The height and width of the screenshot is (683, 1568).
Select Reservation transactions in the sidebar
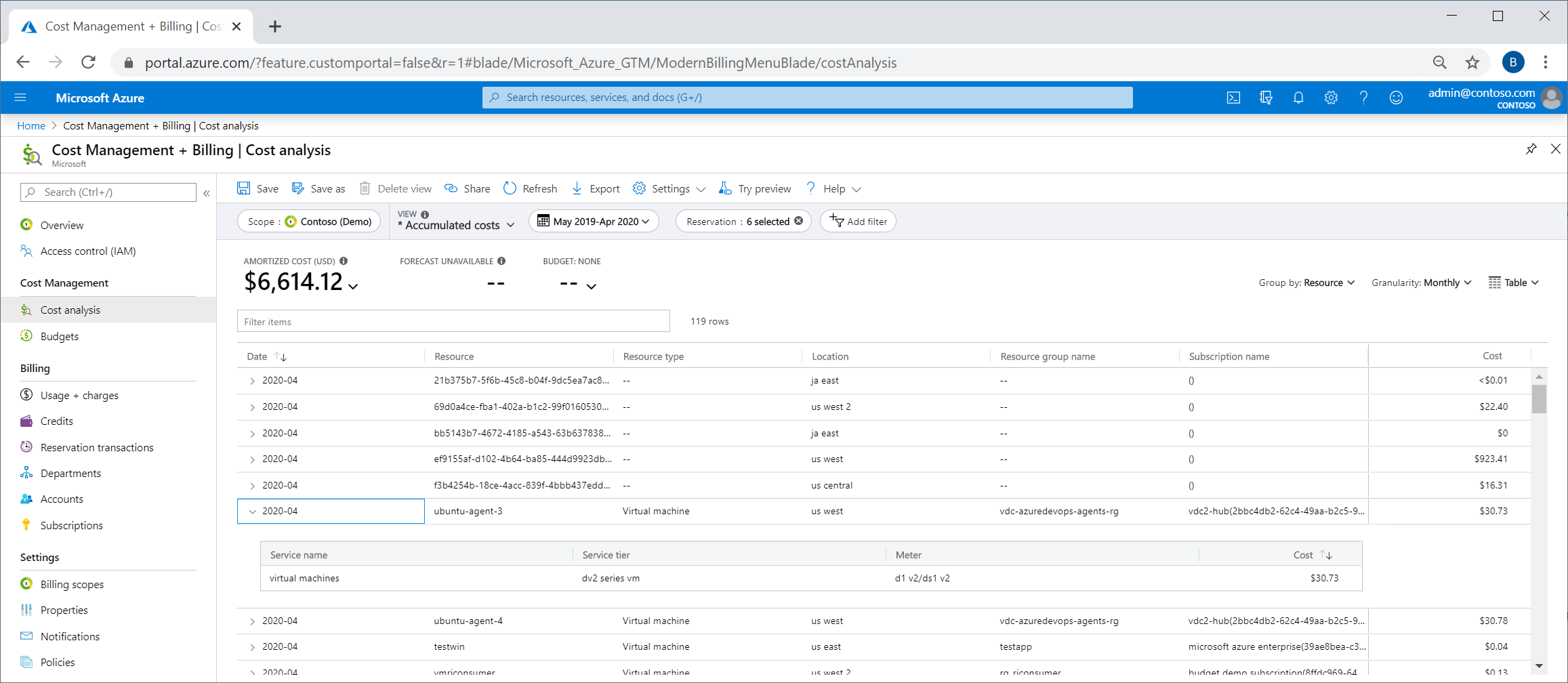coord(97,447)
